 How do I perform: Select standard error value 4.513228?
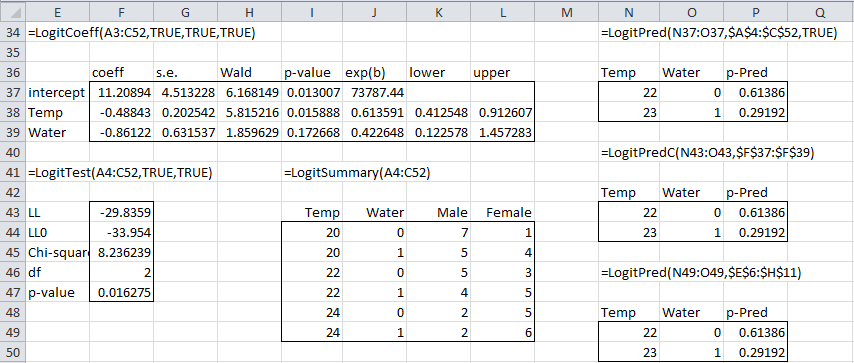coord(185,93)
